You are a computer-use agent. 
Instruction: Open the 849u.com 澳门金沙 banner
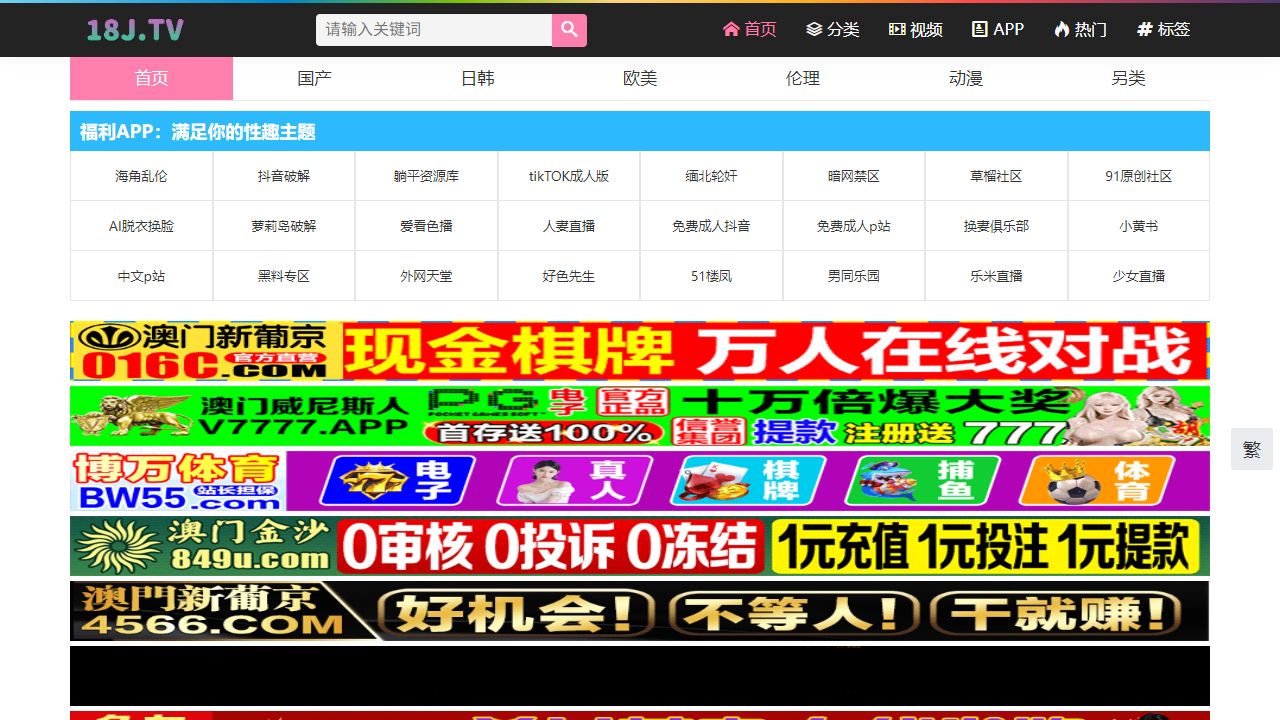point(640,546)
